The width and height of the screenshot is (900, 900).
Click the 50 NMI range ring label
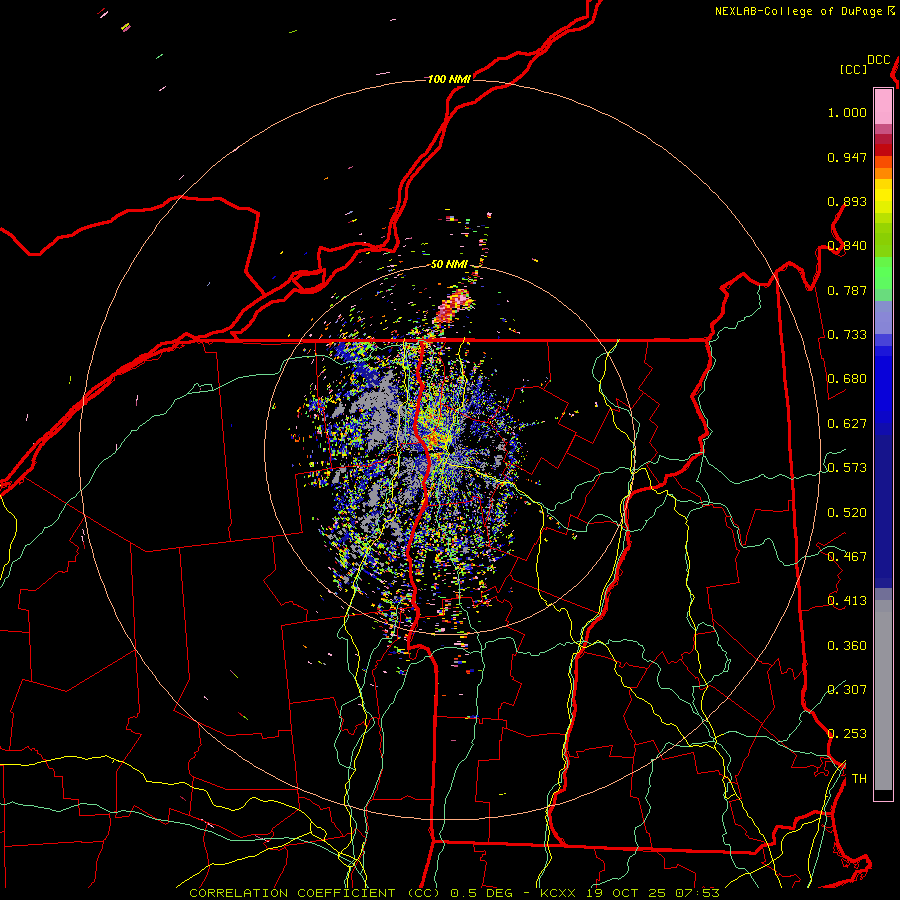coord(449,265)
